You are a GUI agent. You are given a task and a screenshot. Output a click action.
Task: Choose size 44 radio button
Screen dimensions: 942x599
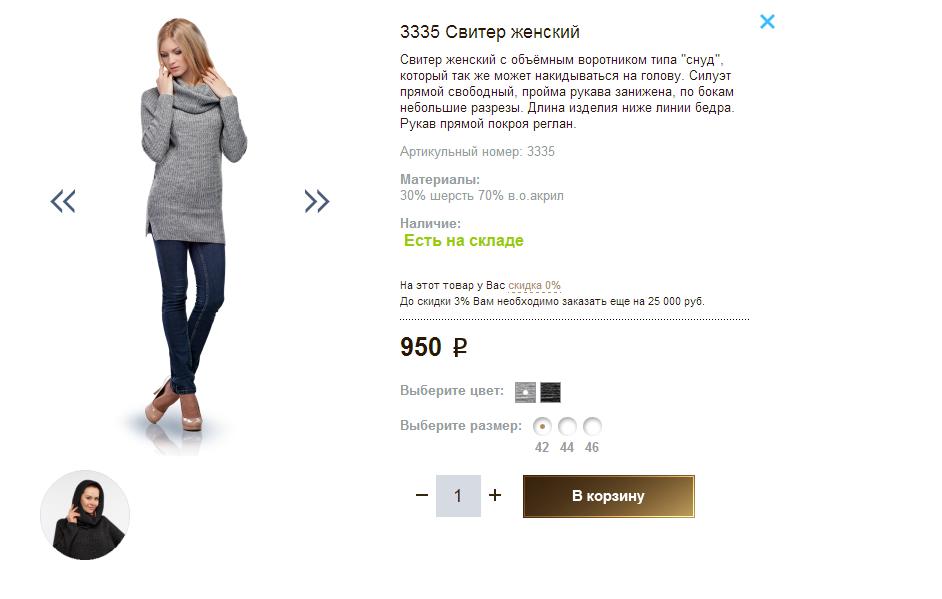point(567,426)
